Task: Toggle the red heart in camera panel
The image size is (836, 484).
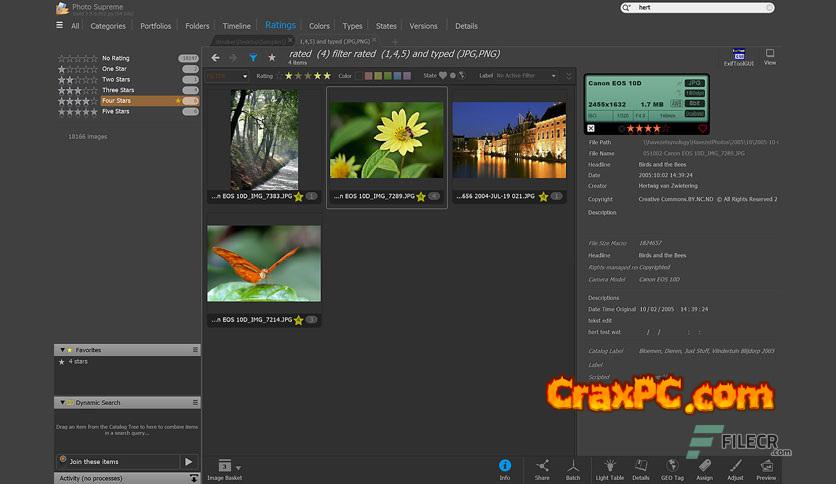Action: coord(703,128)
